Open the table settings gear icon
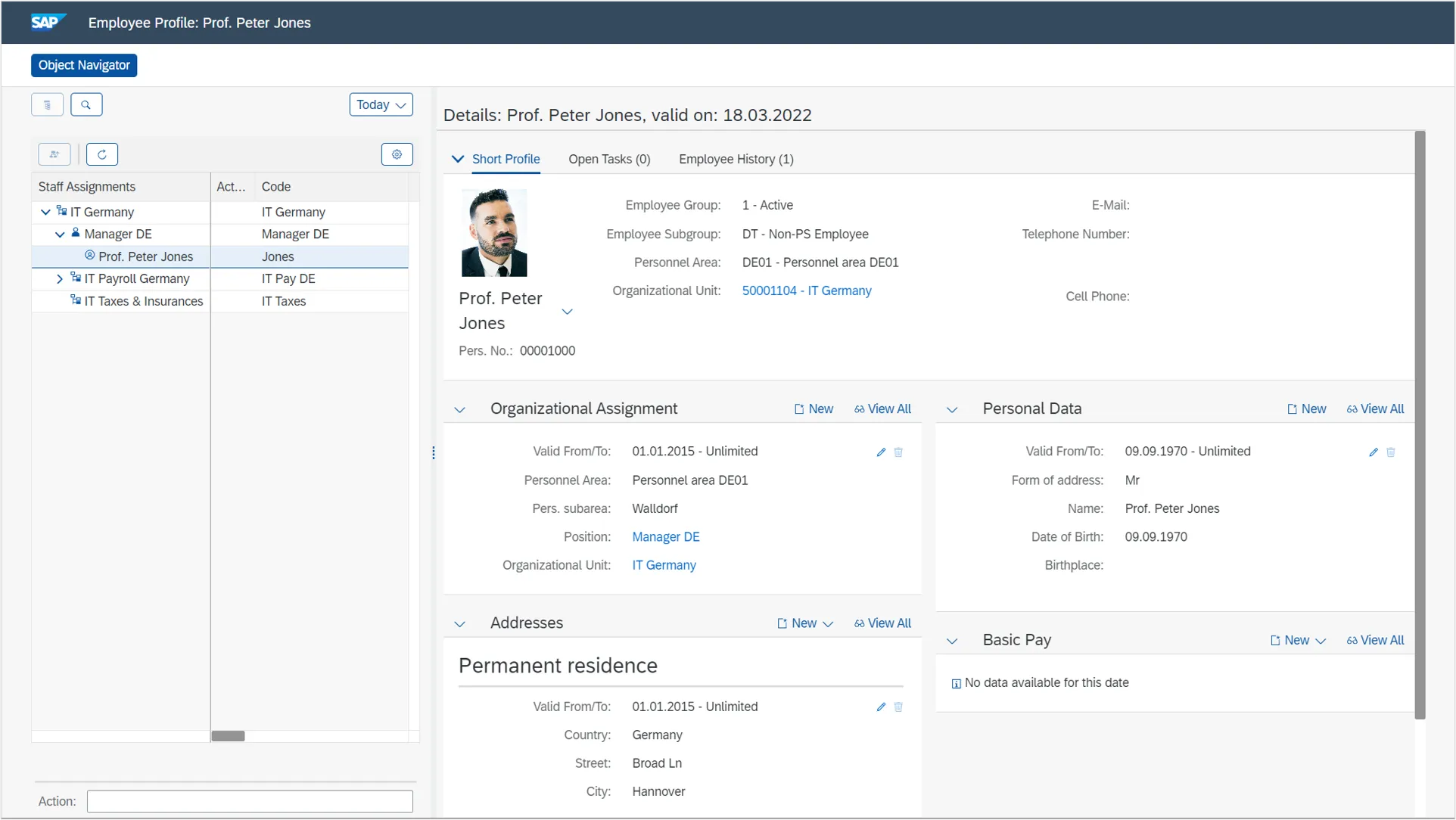 (397, 154)
